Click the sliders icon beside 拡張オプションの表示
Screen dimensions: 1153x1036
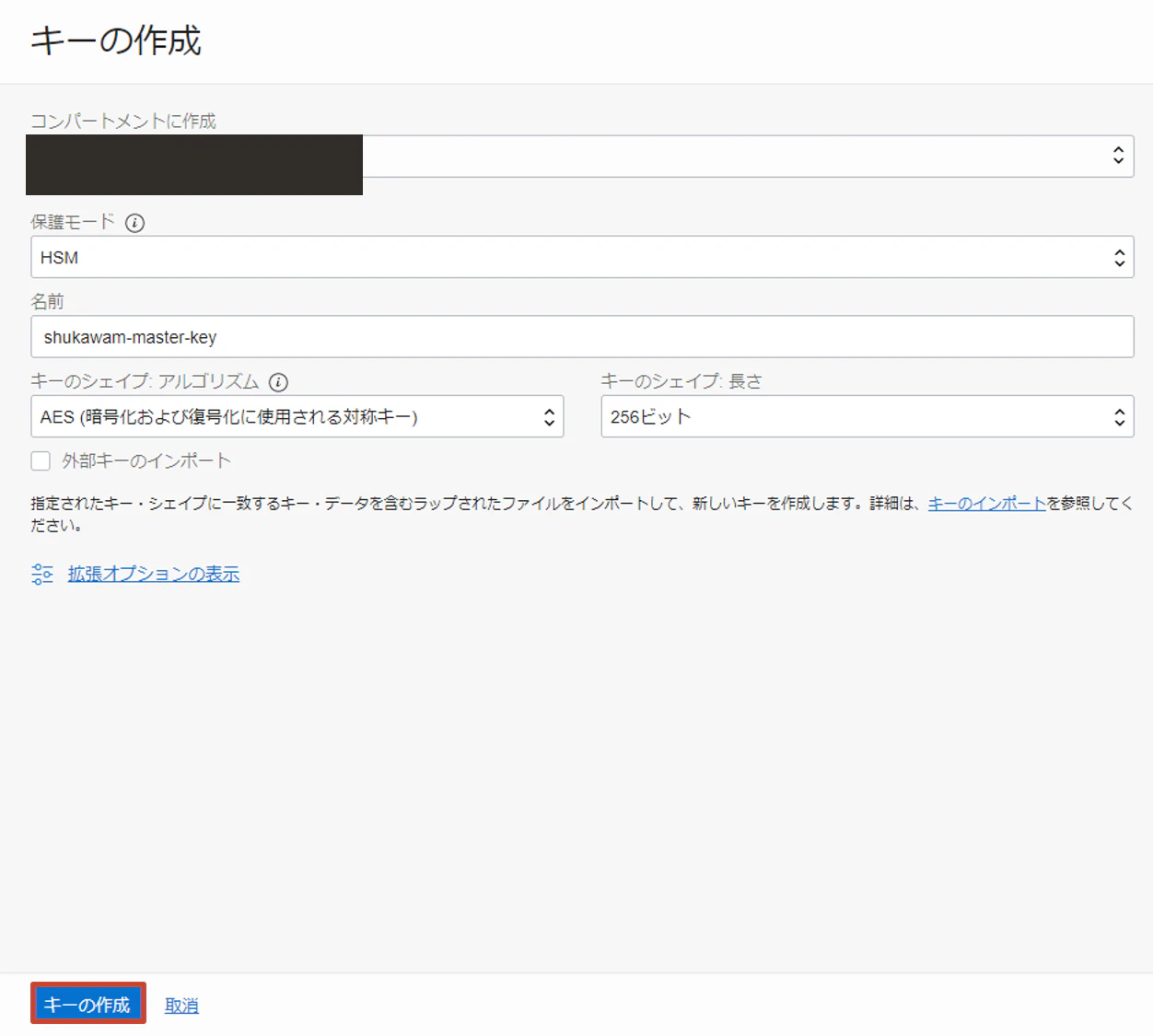pyautogui.click(x=41, y=573)
